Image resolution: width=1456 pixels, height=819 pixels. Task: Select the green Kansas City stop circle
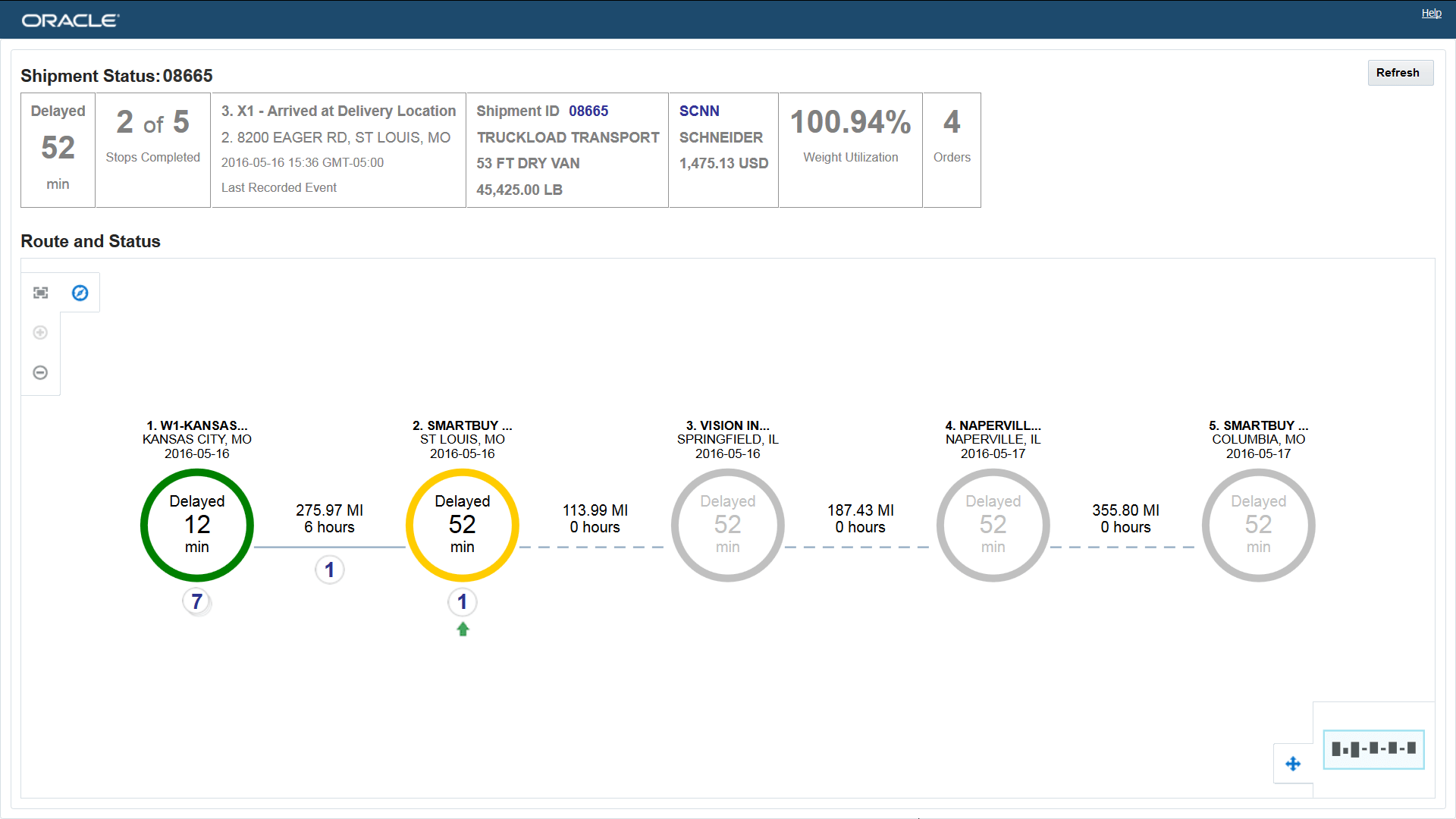pyautogui.click(x=197, y=525)
